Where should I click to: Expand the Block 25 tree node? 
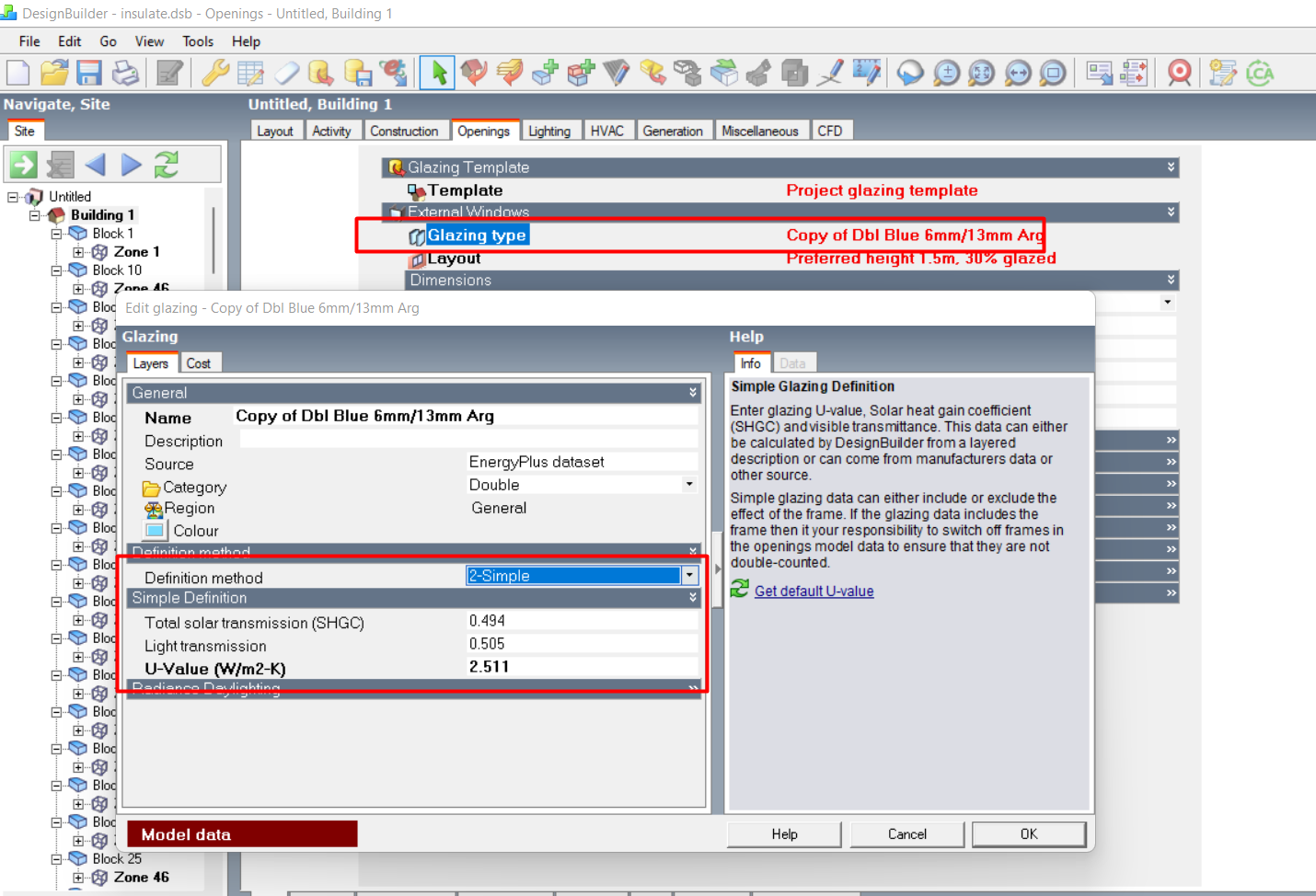[56, 859]
